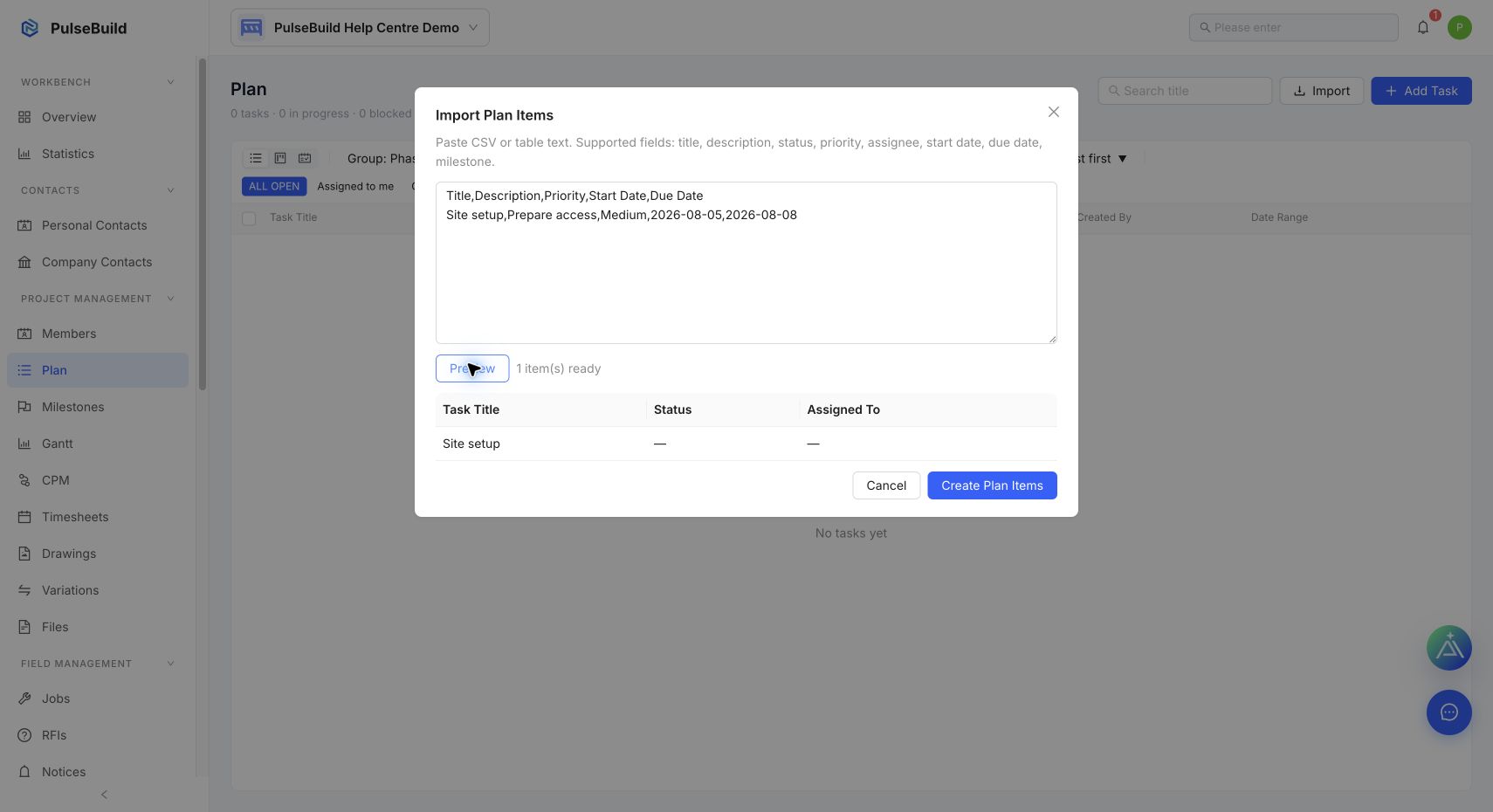Open the project selector dropdown
This screenshot has width=1493, height=812.
point(360,28)
